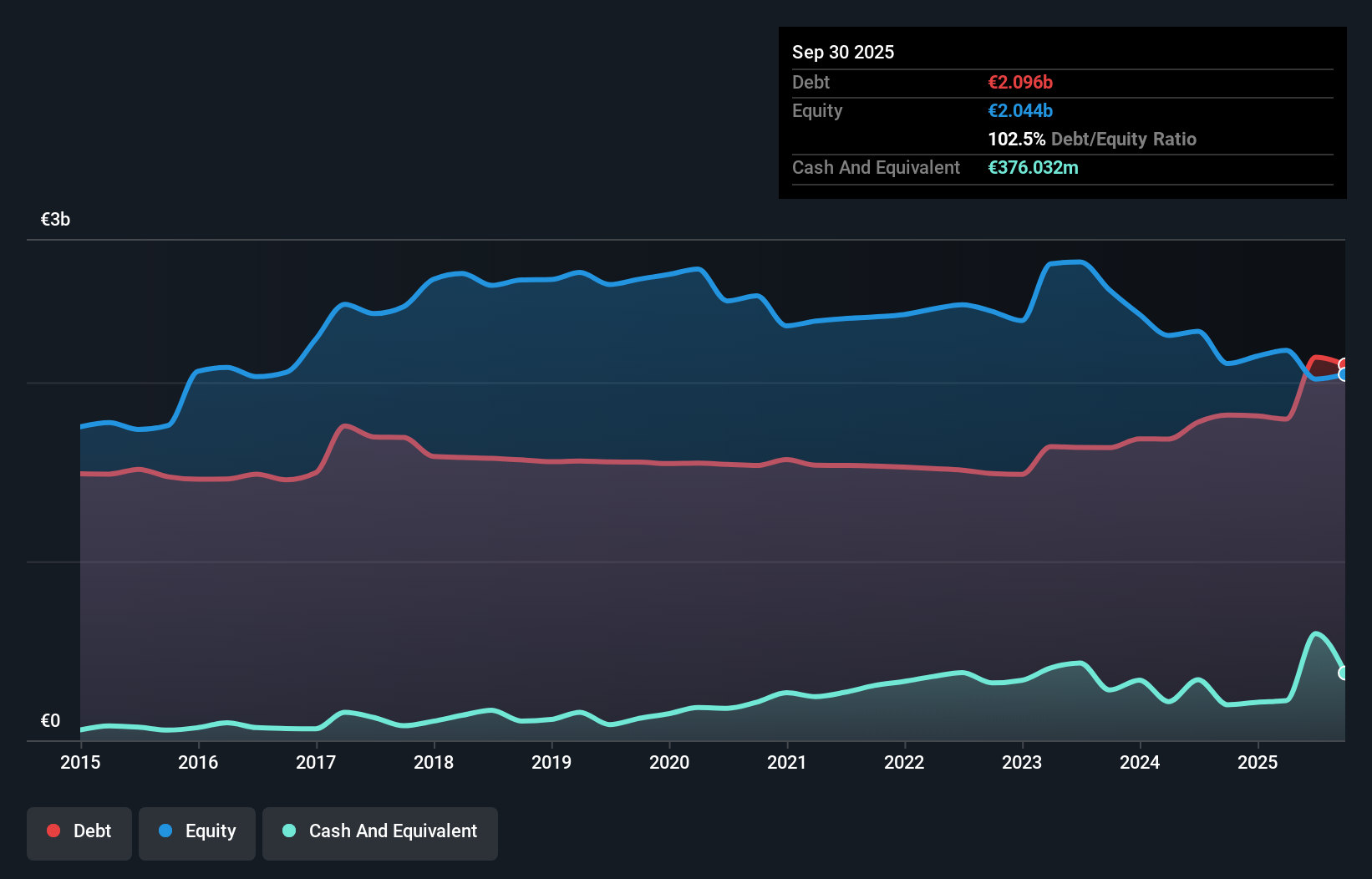Click the blue Equity legend dot icon
1372x879 pixels.
click(166, 831)
